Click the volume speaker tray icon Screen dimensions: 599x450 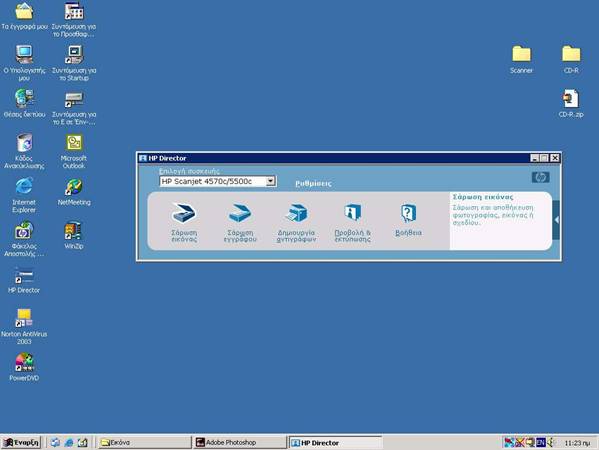pyautogui.click(x=550, y=442)
